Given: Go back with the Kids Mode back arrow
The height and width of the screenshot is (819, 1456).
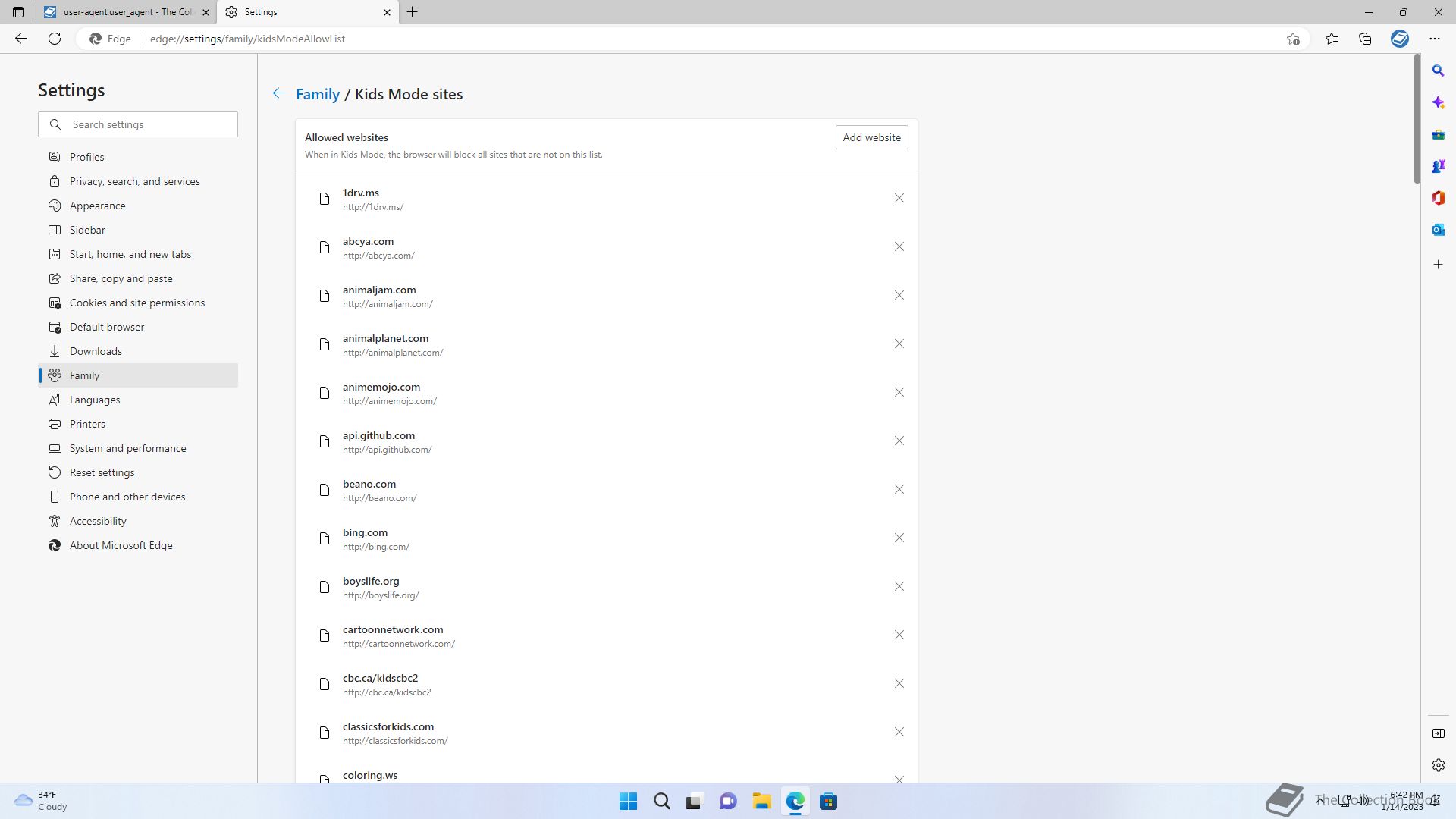Looking at the screenshot, I should (x=279, y=93).
